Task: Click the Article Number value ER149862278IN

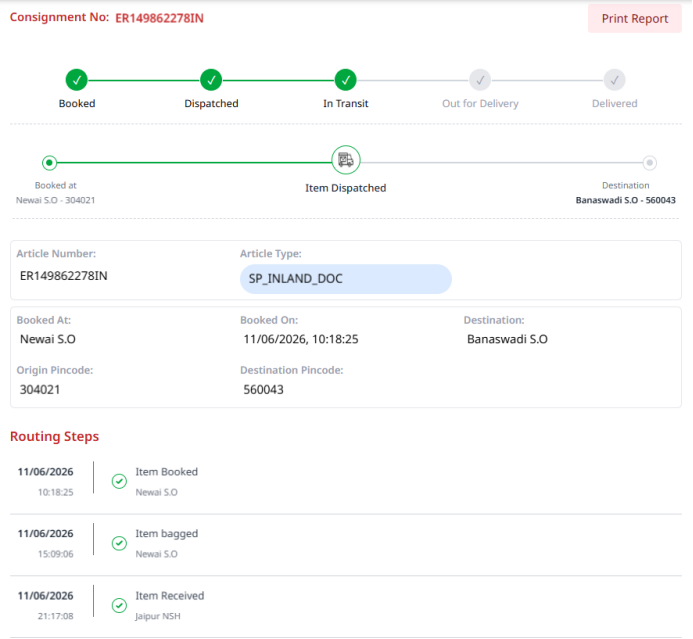Action: pos(64,276)
